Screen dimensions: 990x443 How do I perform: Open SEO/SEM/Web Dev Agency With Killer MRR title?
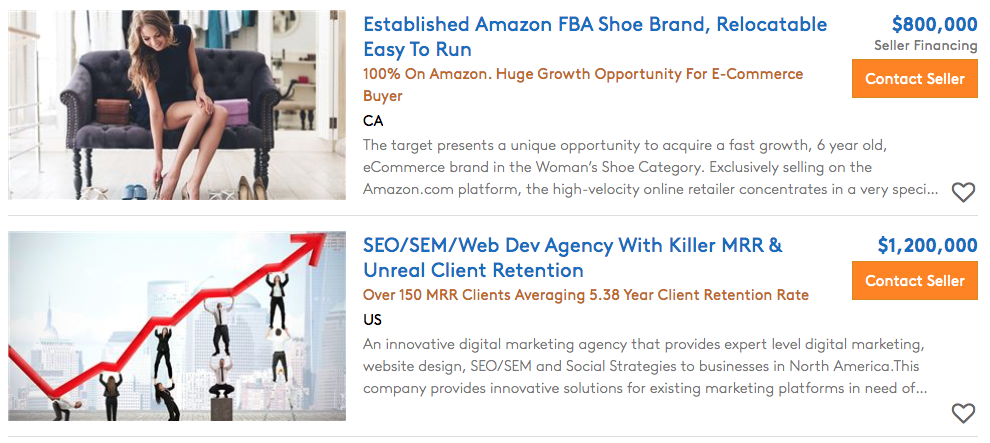[573, 257]
